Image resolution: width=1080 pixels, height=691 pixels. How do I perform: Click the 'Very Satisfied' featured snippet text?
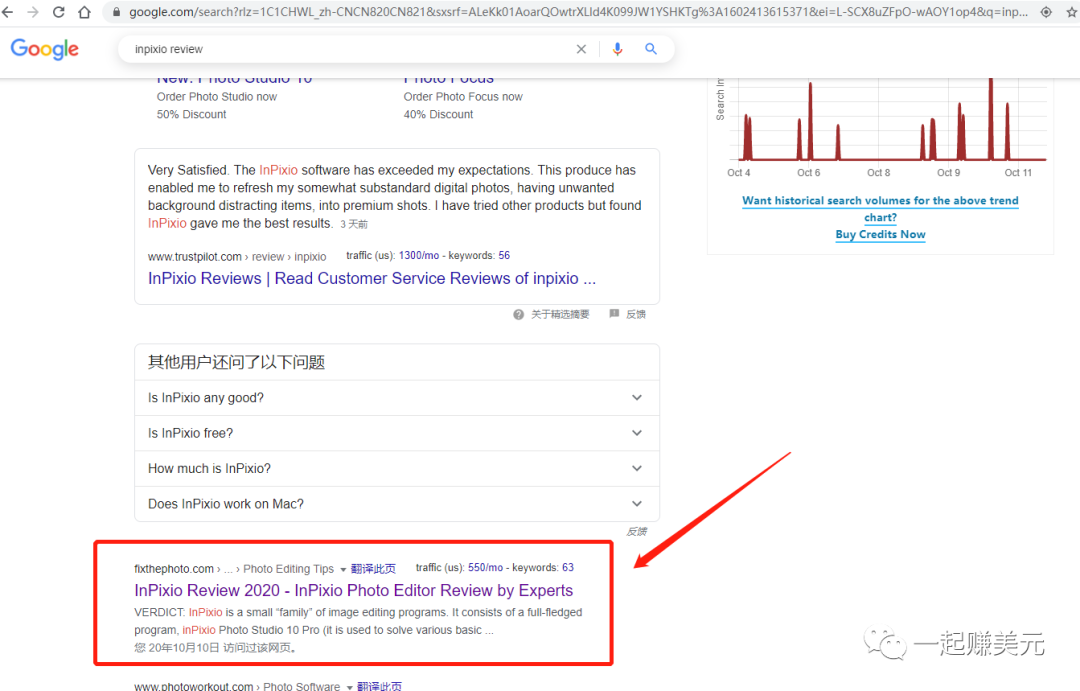point(394,197)
